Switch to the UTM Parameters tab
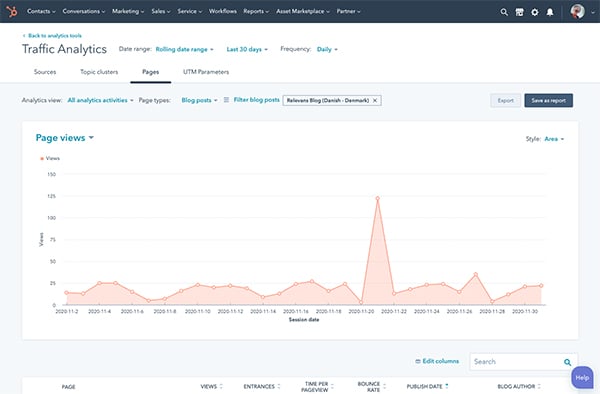 tap(206, 72)
